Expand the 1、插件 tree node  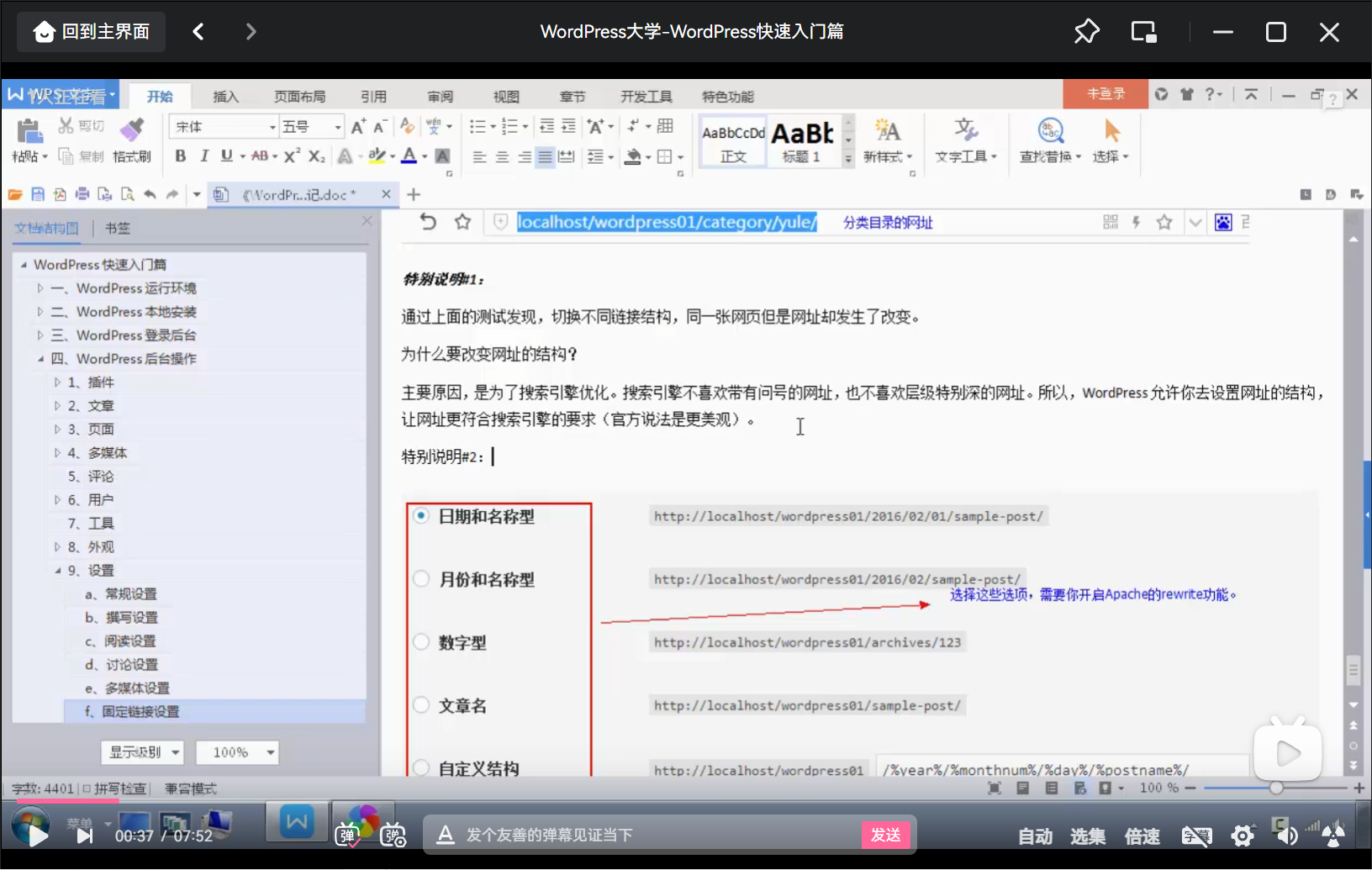point(58,382)
